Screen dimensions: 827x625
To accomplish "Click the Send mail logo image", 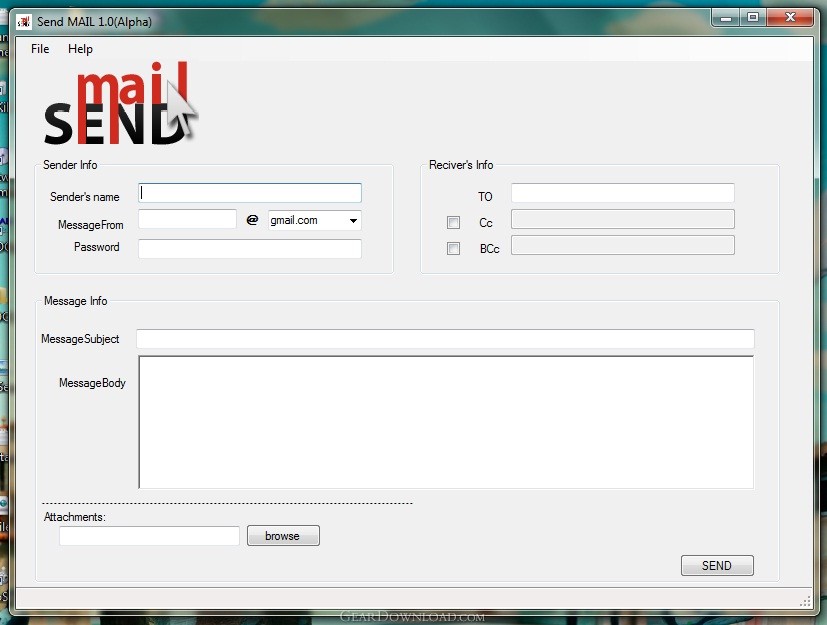I will tap(120, 103).
